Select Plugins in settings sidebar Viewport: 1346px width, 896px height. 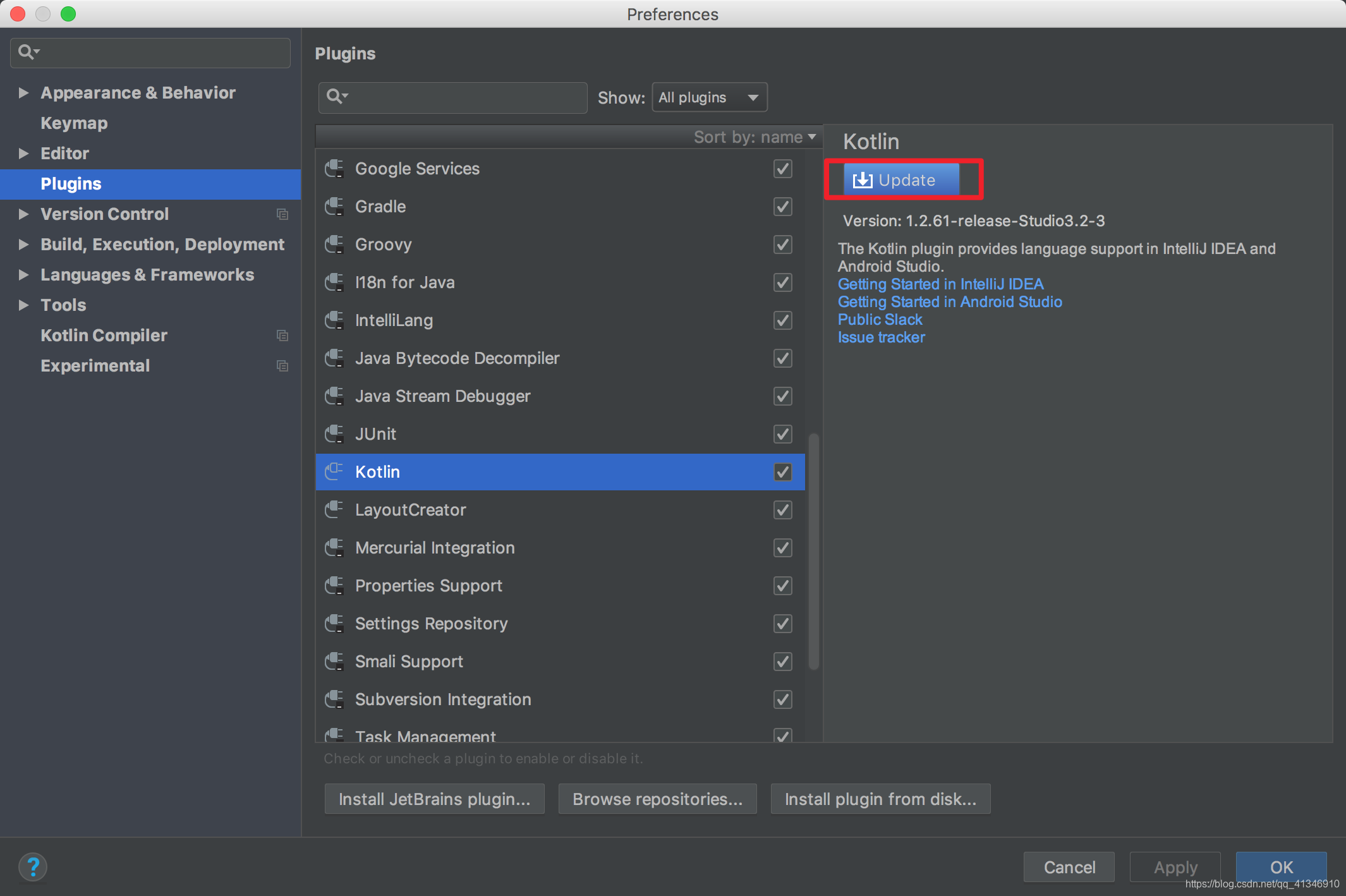pyautogui.click(x=150, y=184)
